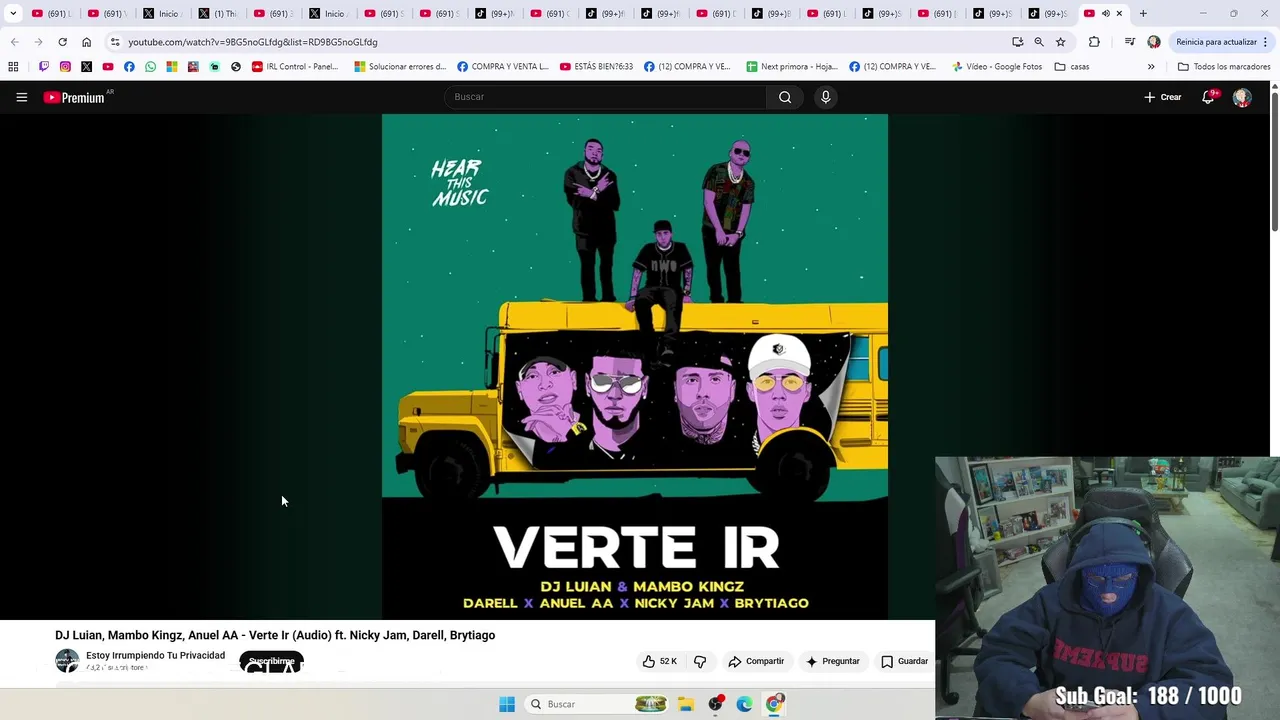Open the Chrome extensions puzzle icon
This screenshot has height=720, width=1280.
tap(1094, 42)
